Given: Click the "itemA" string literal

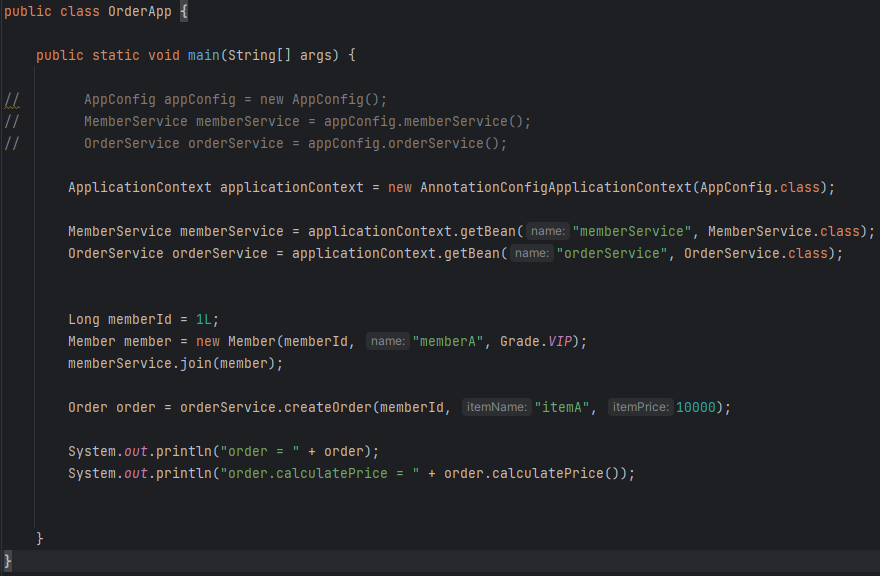Looking at the screenshot, I should (x=561, y=407).
